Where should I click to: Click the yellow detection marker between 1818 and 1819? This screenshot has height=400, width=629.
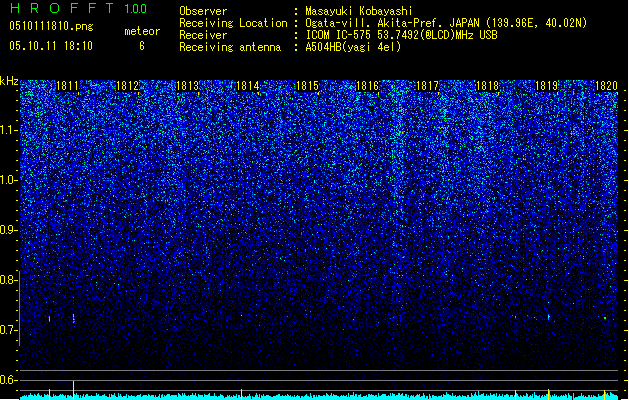coord(515,394)
